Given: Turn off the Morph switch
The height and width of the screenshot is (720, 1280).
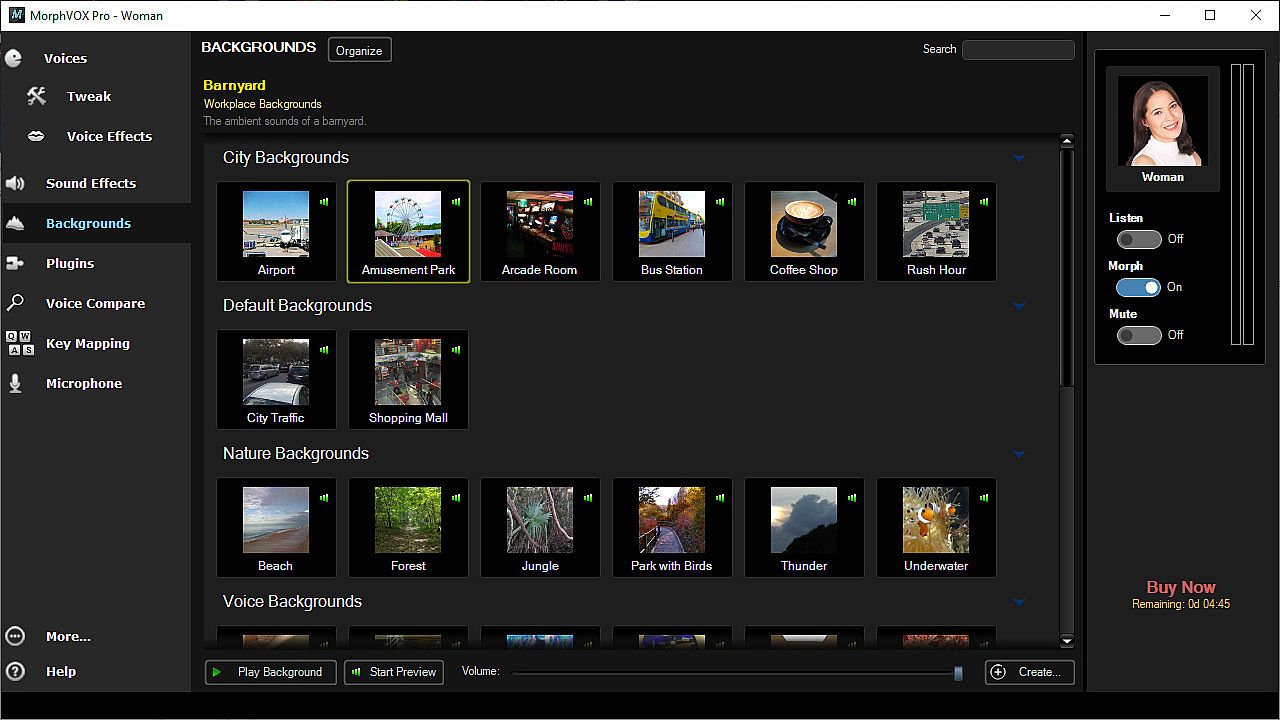Looking at the screenshot, I should pyautogui.click(x=1139, y=287).
